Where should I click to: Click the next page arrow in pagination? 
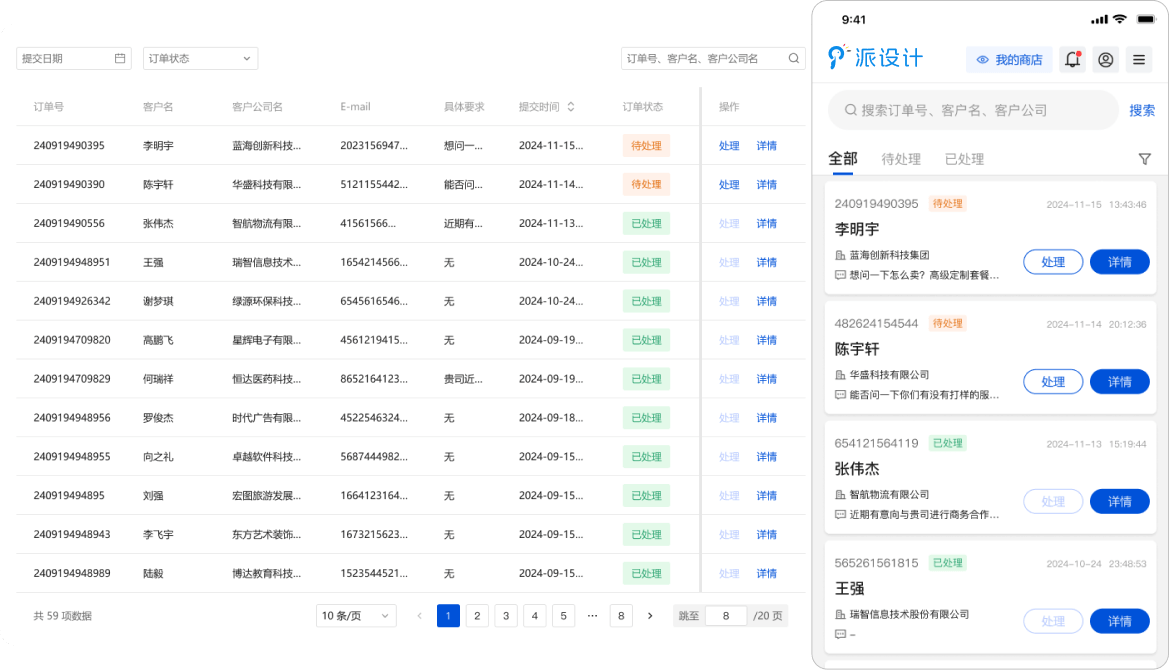click(650, 616)
